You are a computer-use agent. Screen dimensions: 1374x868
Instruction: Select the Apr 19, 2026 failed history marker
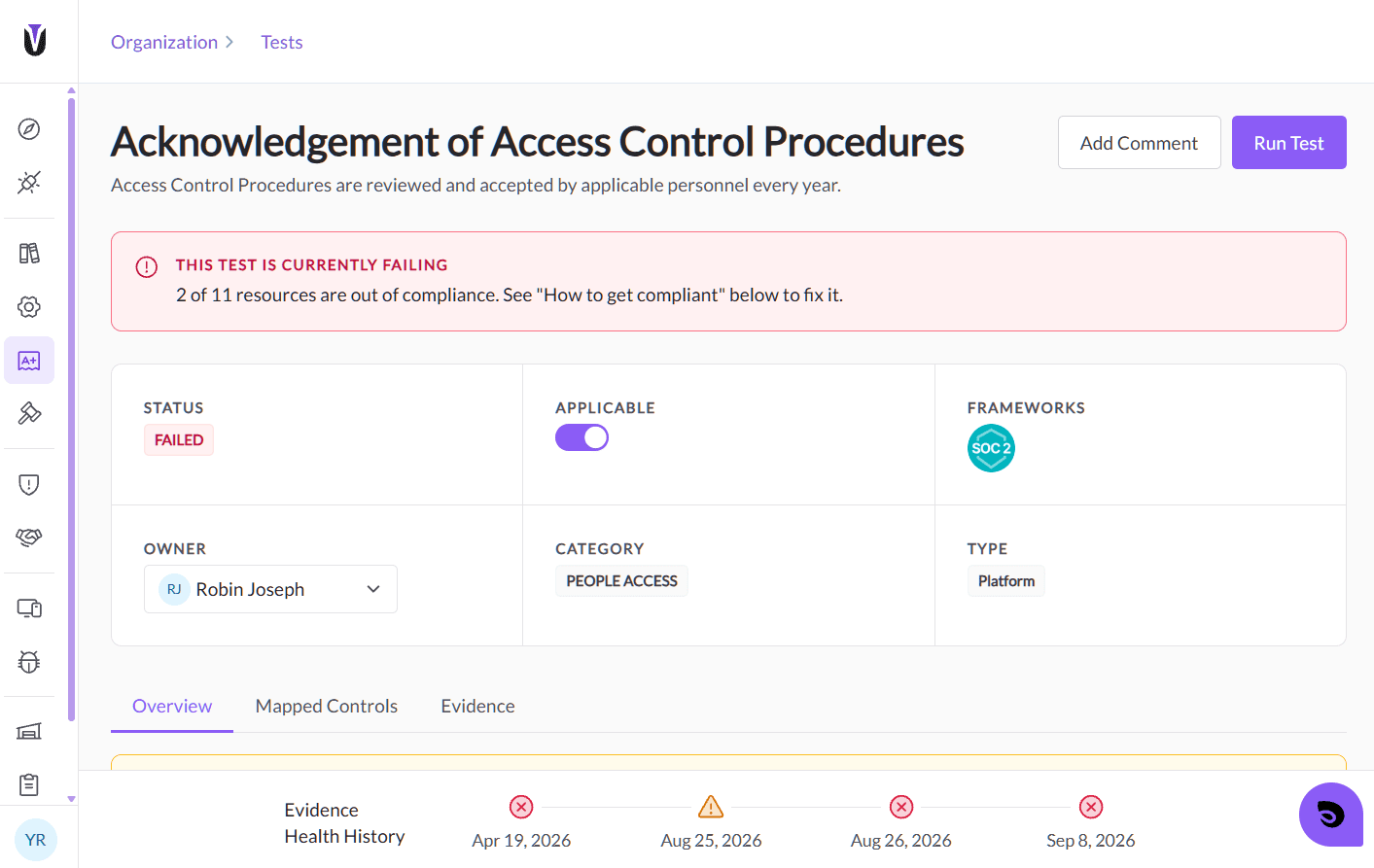[x=521, y=807]
